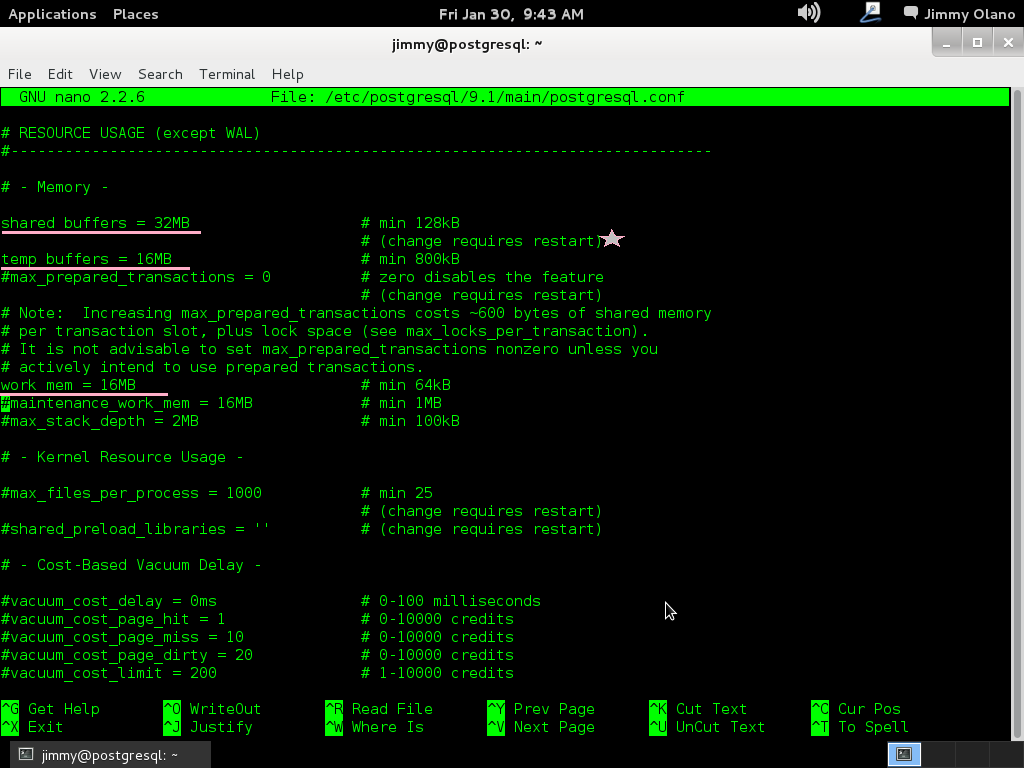Click the pink star annotation mark
This screenshot has width=1024, height=768.
point(612,239)
